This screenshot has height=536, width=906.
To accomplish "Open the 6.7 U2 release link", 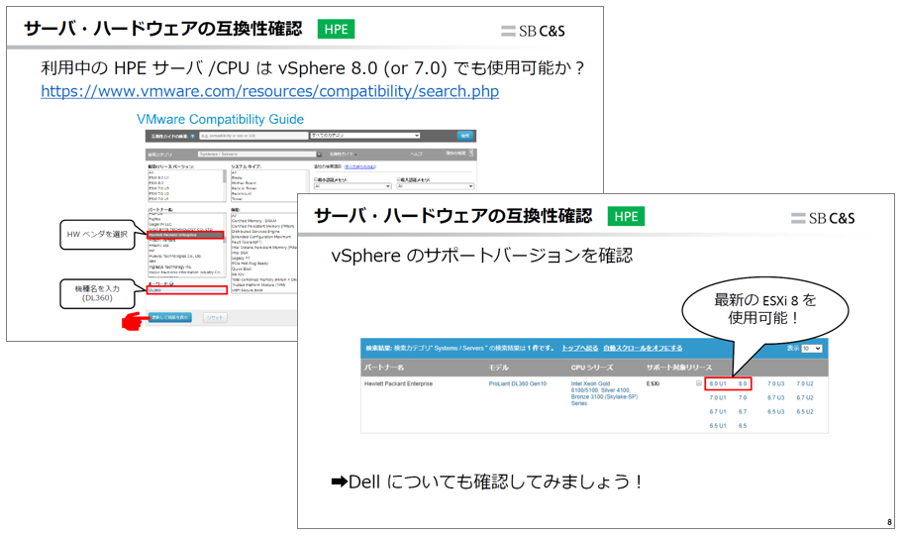I will coord(804,397).
